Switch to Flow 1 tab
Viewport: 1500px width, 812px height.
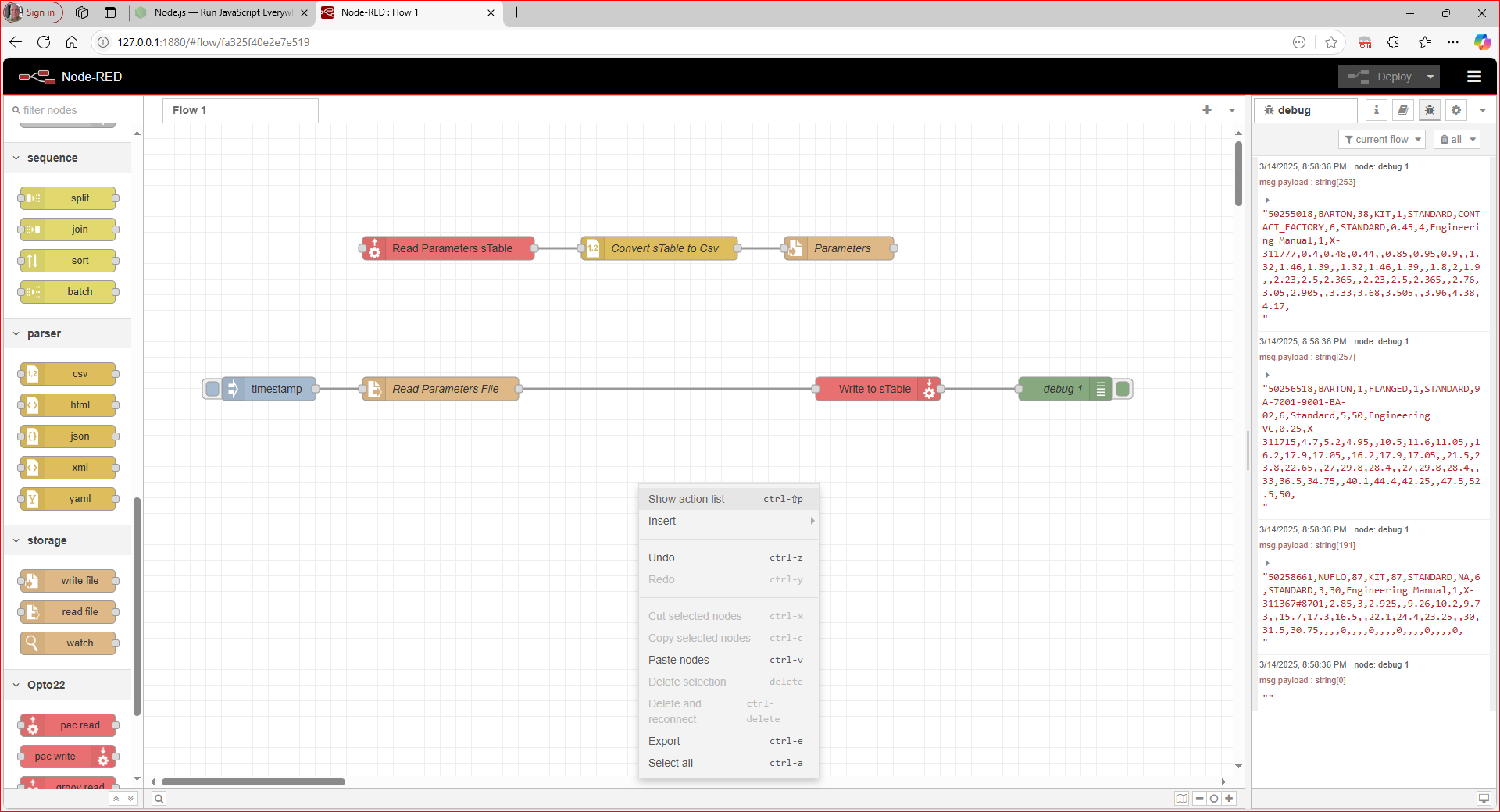[241, 110]
